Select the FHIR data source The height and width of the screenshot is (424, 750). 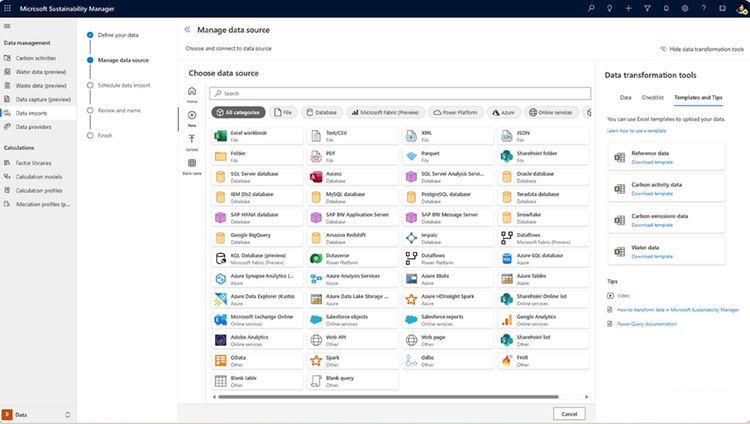point(543,361)
